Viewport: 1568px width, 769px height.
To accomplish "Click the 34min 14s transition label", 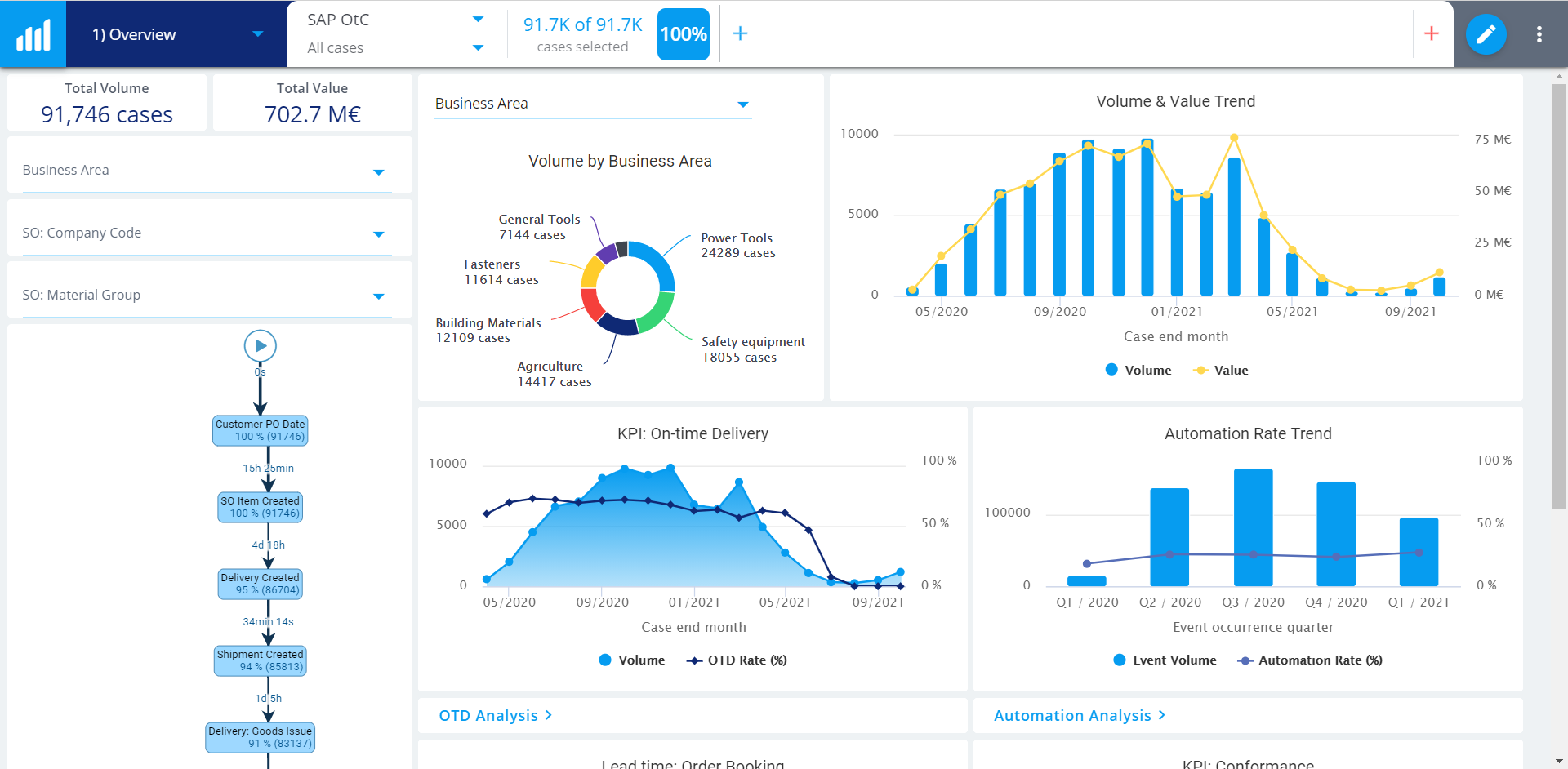I will 268,621.
